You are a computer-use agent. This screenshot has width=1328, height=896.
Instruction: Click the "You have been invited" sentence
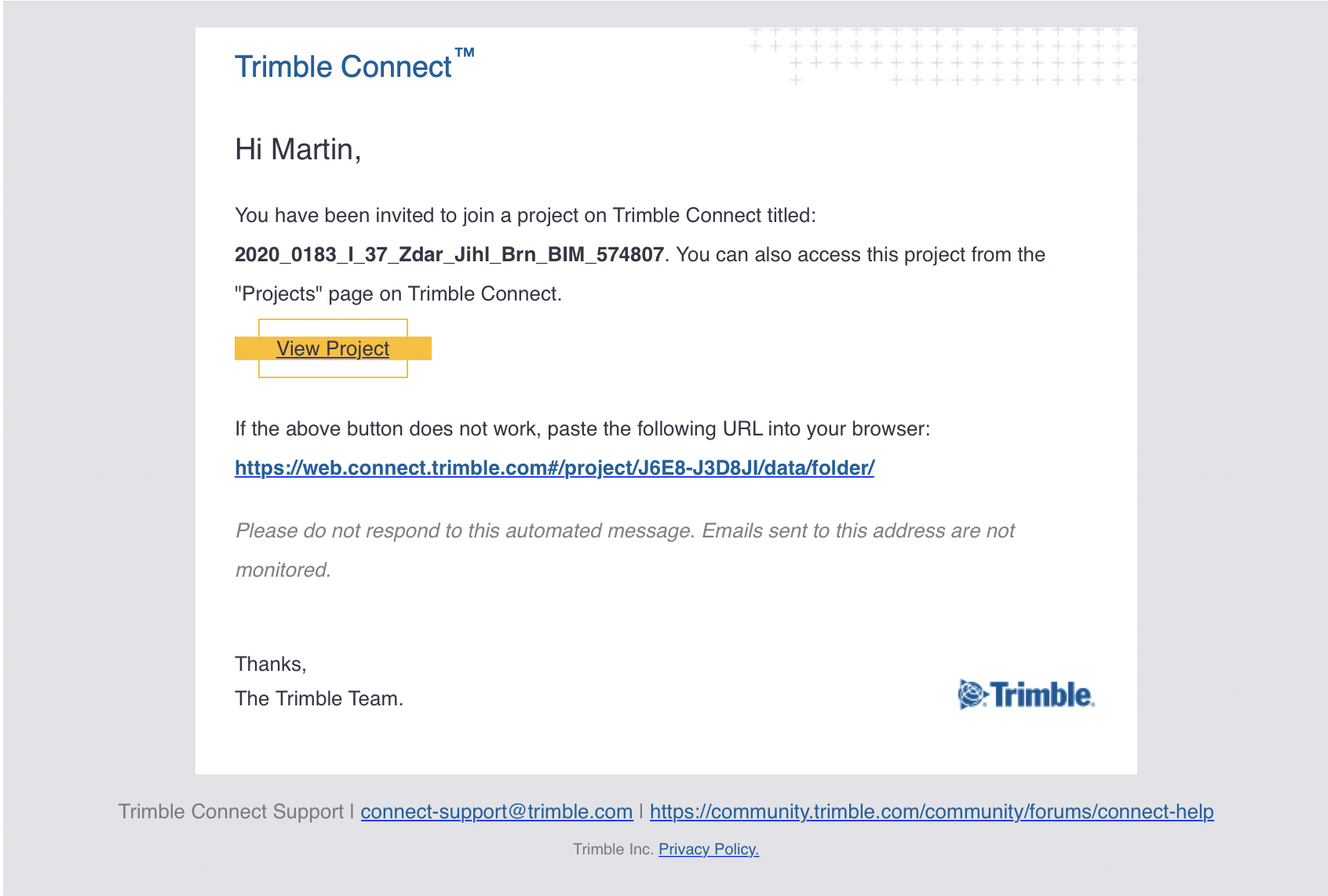[525, 215]
